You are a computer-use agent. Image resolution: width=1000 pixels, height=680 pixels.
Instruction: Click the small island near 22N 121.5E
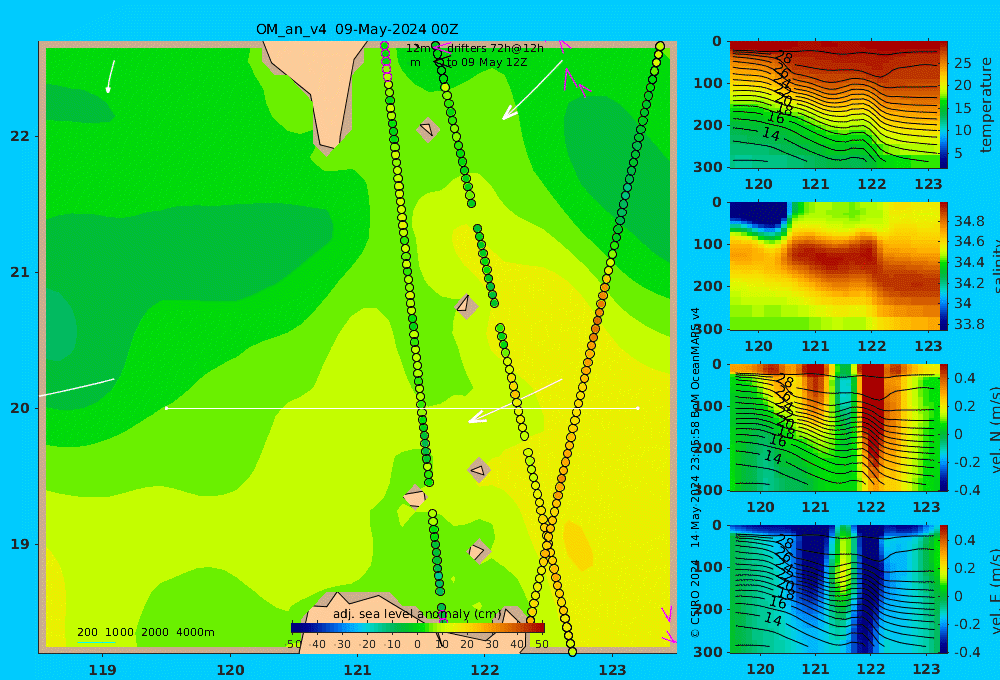(x=427, y=130)
